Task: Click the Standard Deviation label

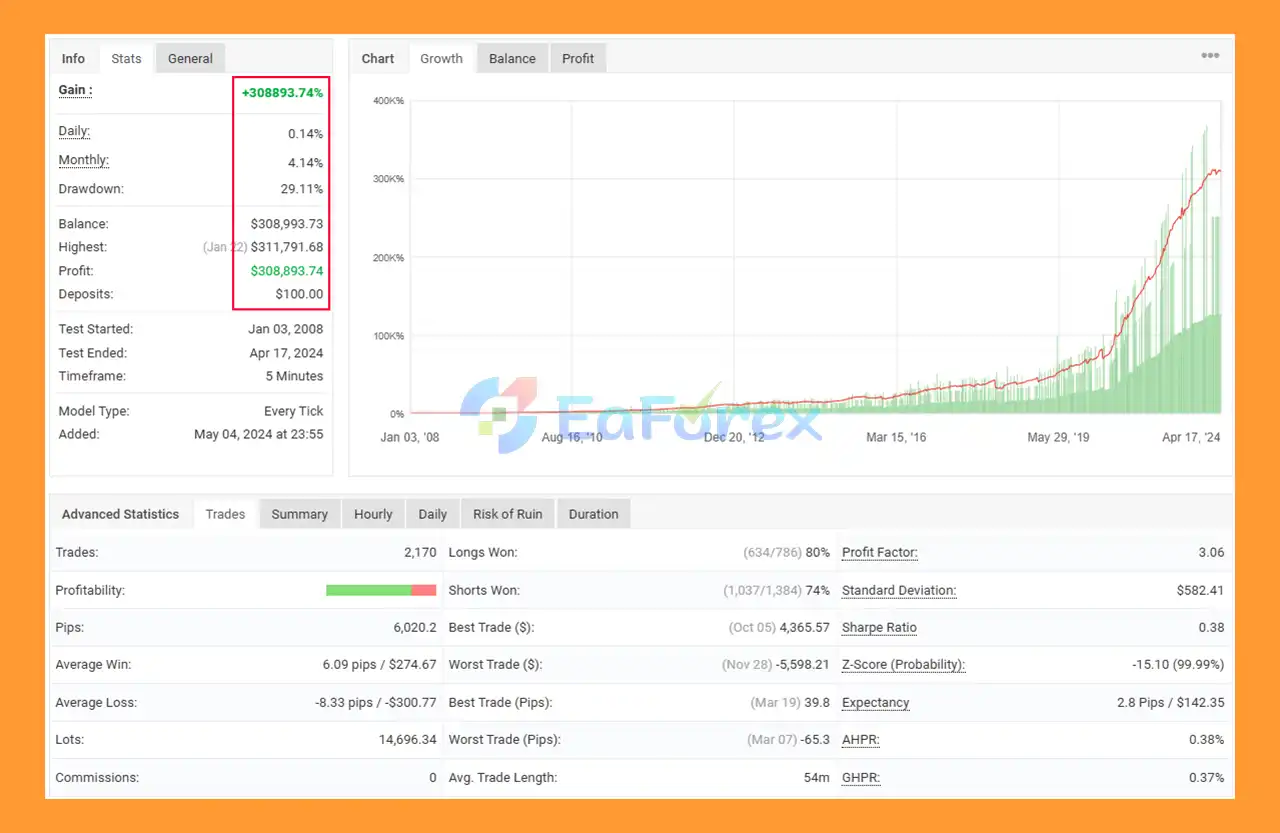Action: pos(898,590)
